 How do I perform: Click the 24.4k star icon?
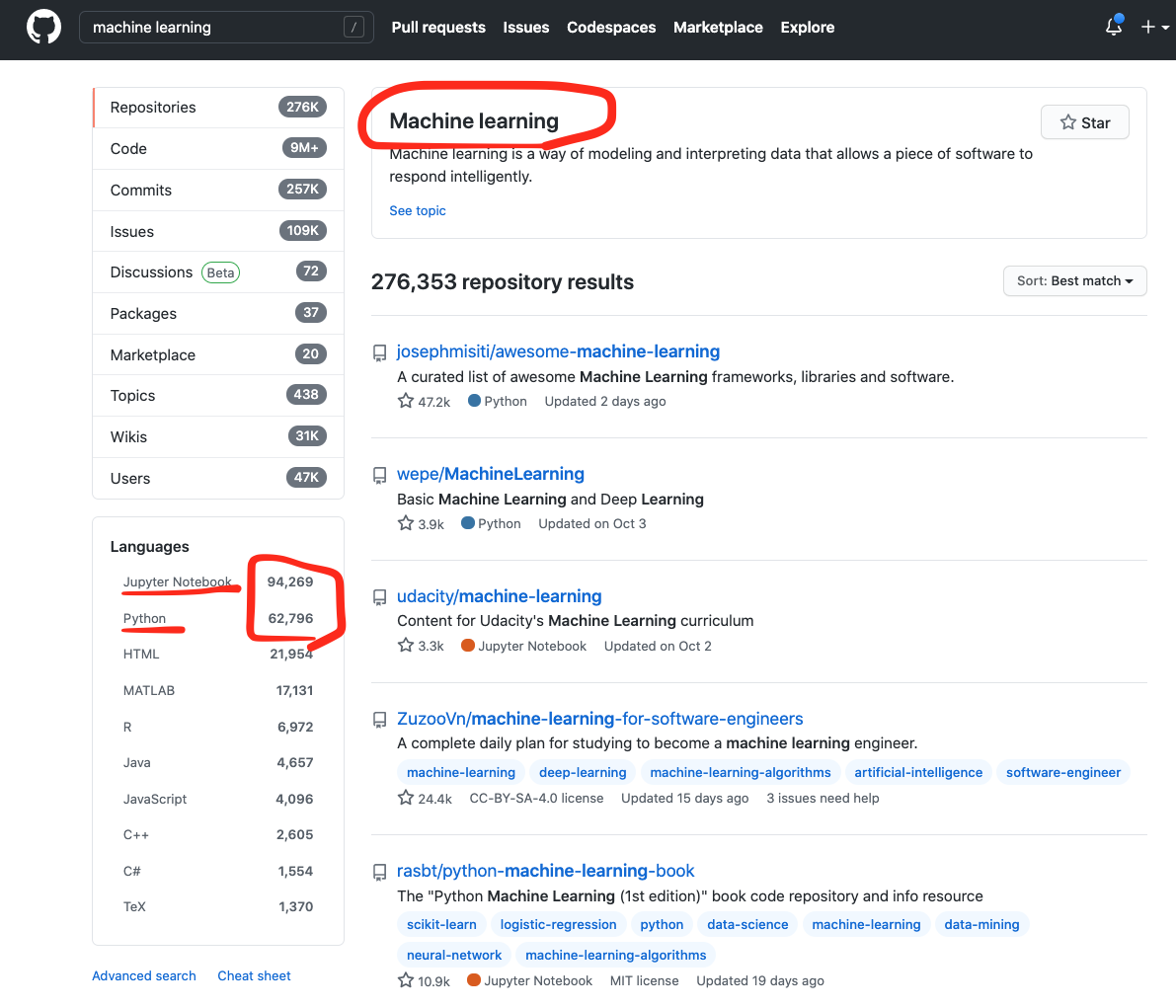(x=406, y=798)
